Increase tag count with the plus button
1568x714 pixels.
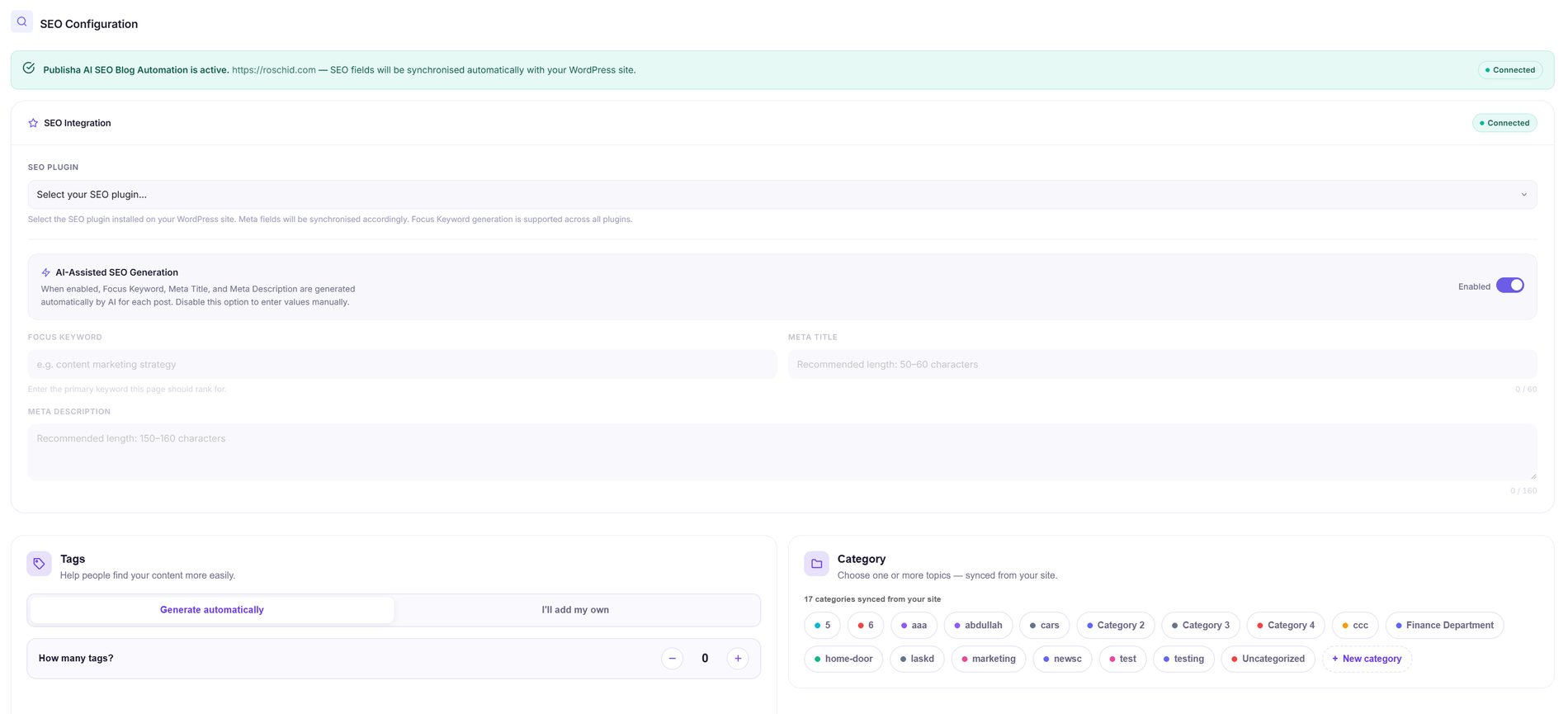(738, 659)
